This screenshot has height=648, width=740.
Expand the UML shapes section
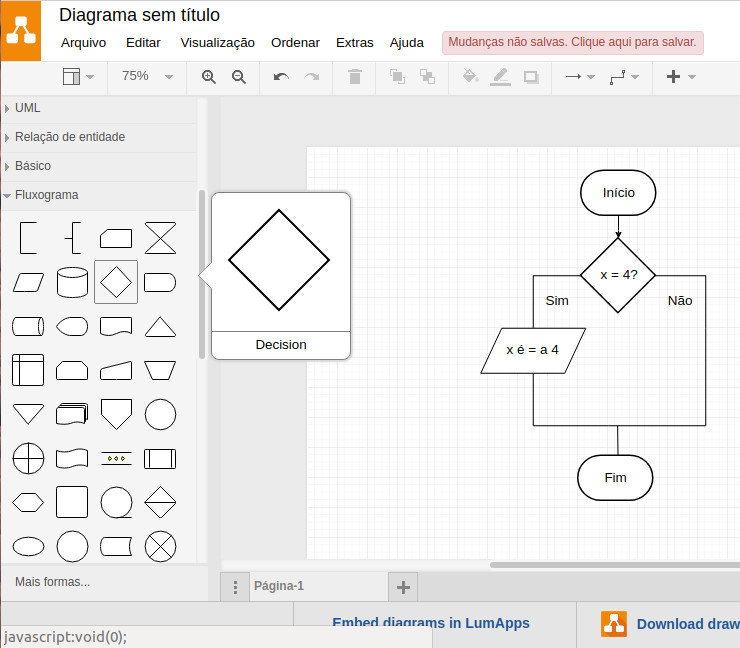[28, 108]
